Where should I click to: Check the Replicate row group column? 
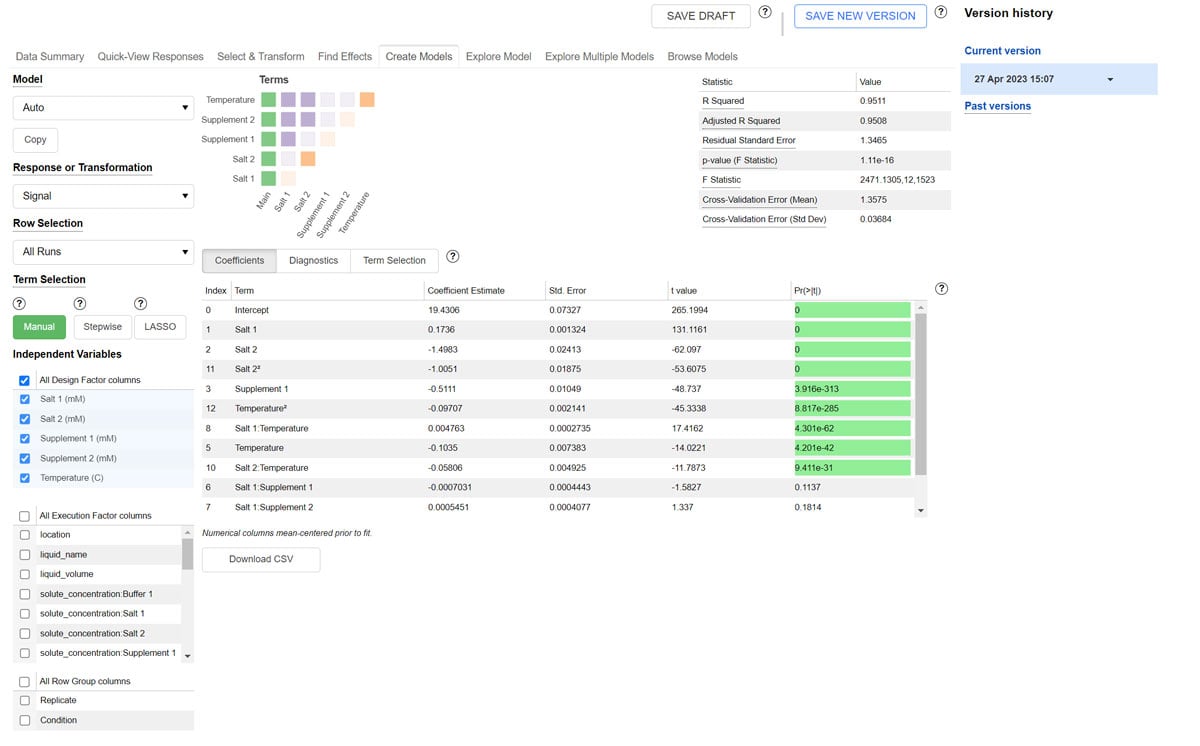tap(24, 700)
